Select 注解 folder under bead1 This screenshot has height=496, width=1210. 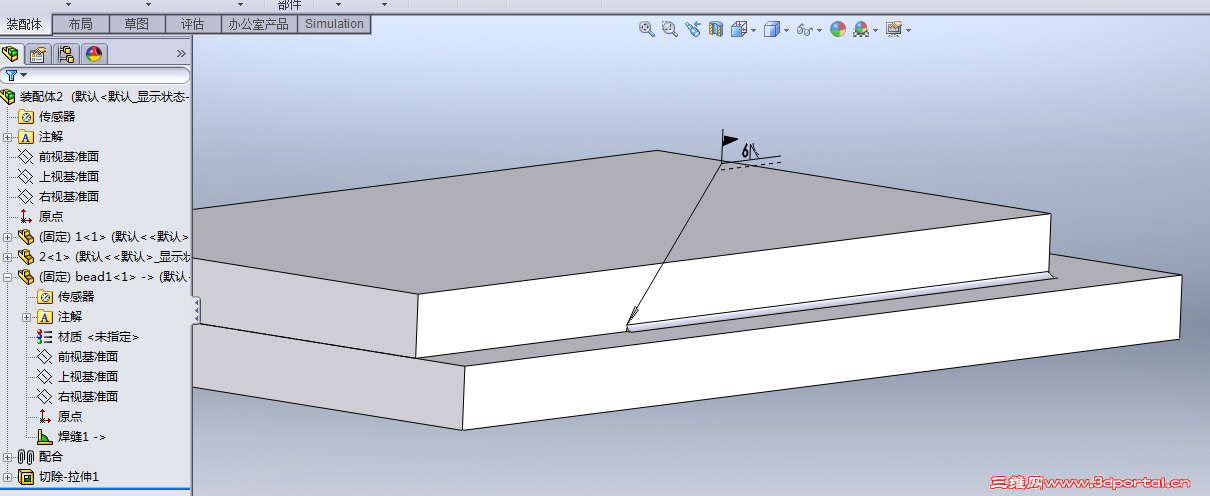60,317
